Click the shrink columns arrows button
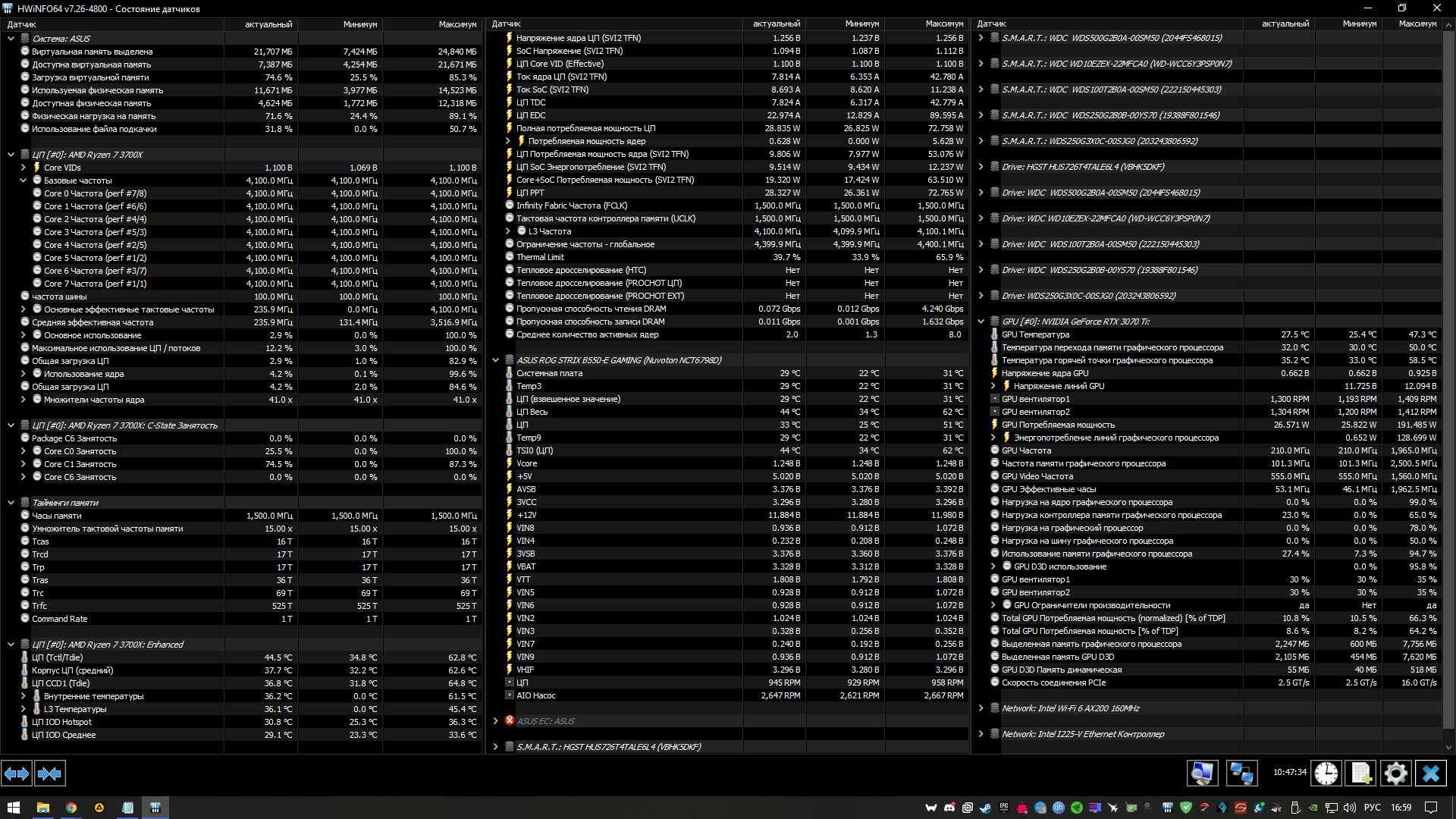The width and height of the screenshot is (1456, 819). tap(49, 773)
